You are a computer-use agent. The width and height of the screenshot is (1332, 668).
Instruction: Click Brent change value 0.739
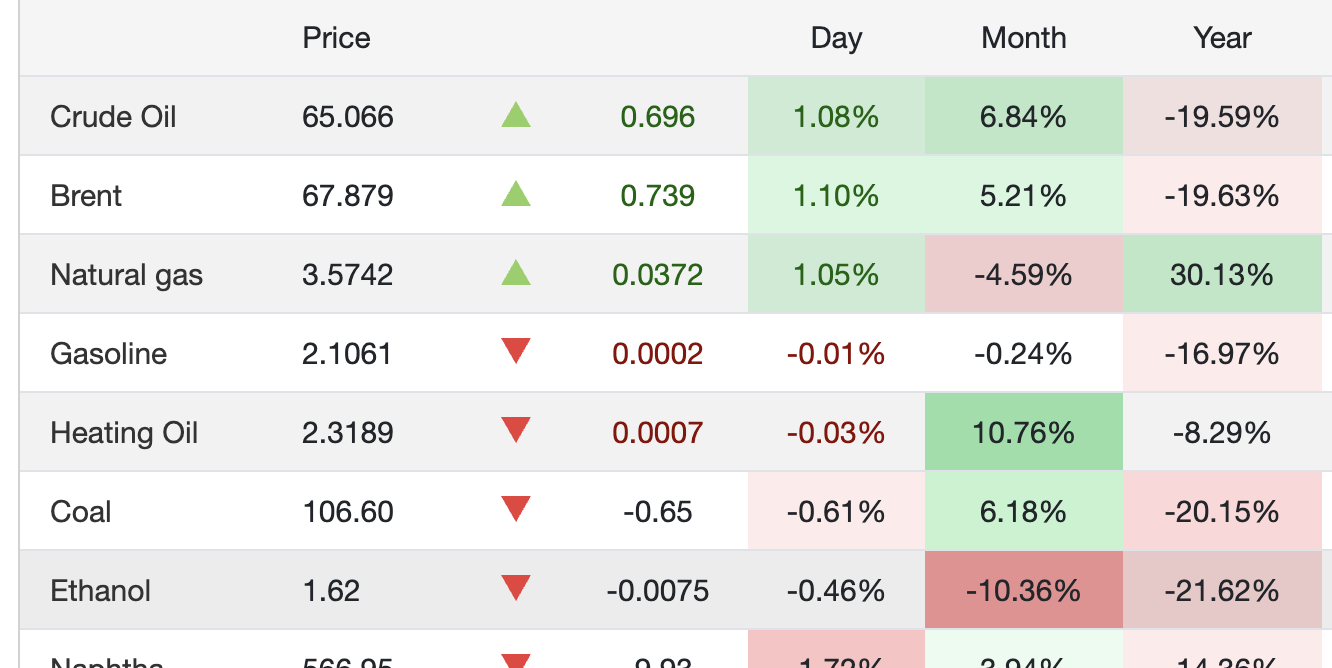point(658,196)
